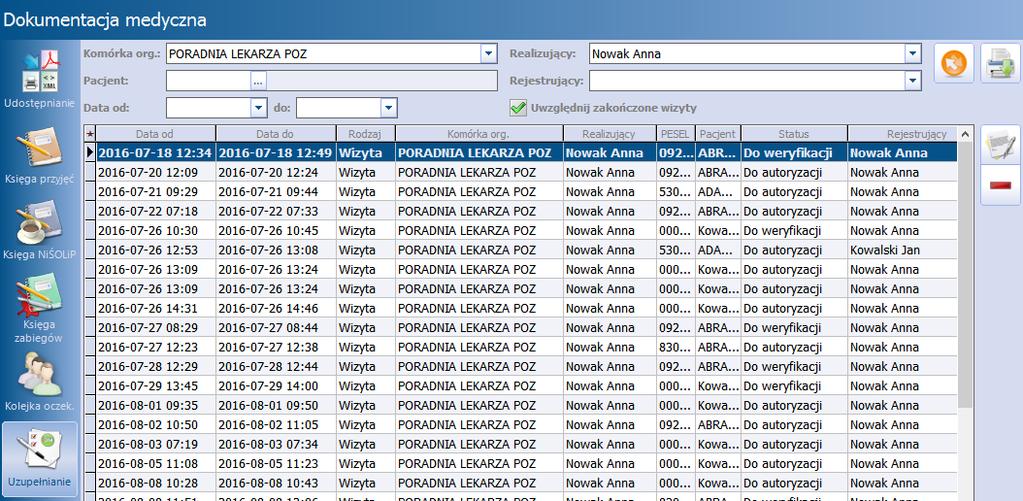Open Kolejka oczek. in the sidebar
Image resolution: width=1023 pixels, height=501 pixels.
(x=40, y=382)
